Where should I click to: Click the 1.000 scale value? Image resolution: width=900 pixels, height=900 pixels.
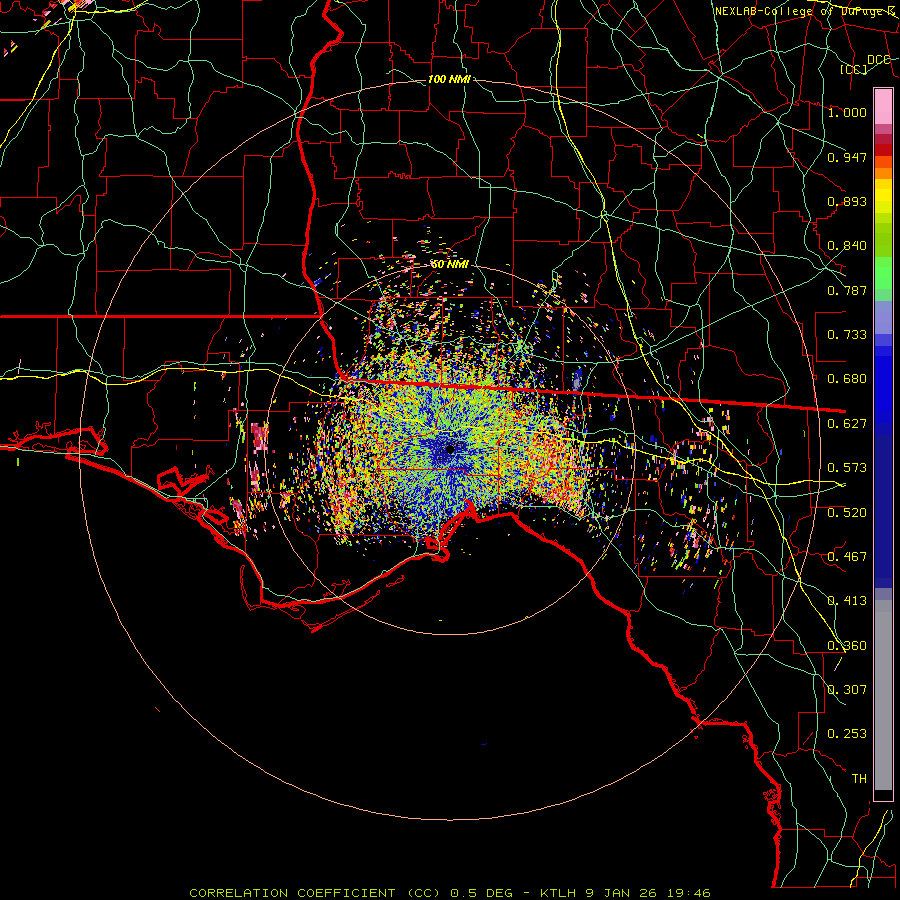tap(847, 112)
